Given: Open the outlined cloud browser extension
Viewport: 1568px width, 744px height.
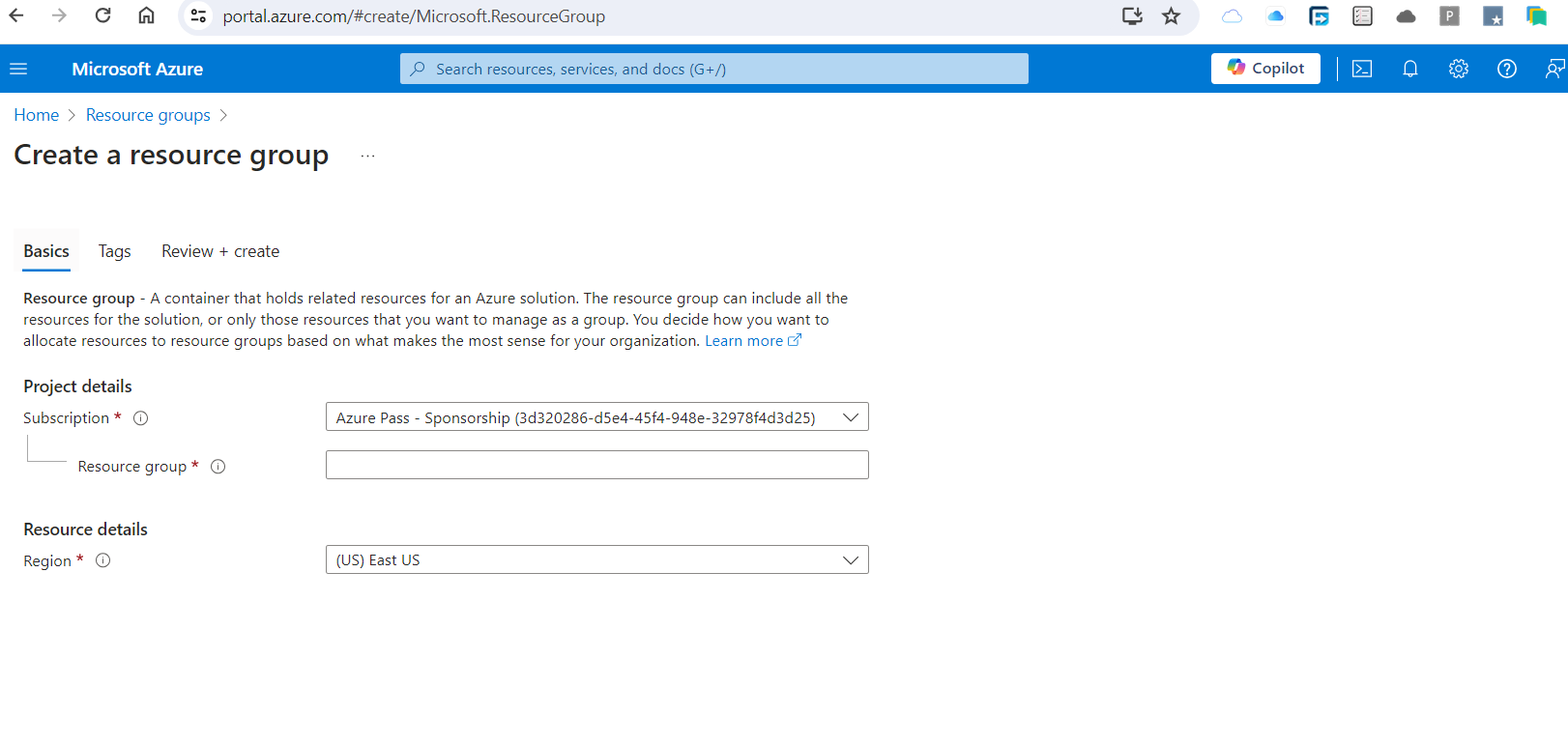Looking at the screenshot, I should tap(1232, 15).
